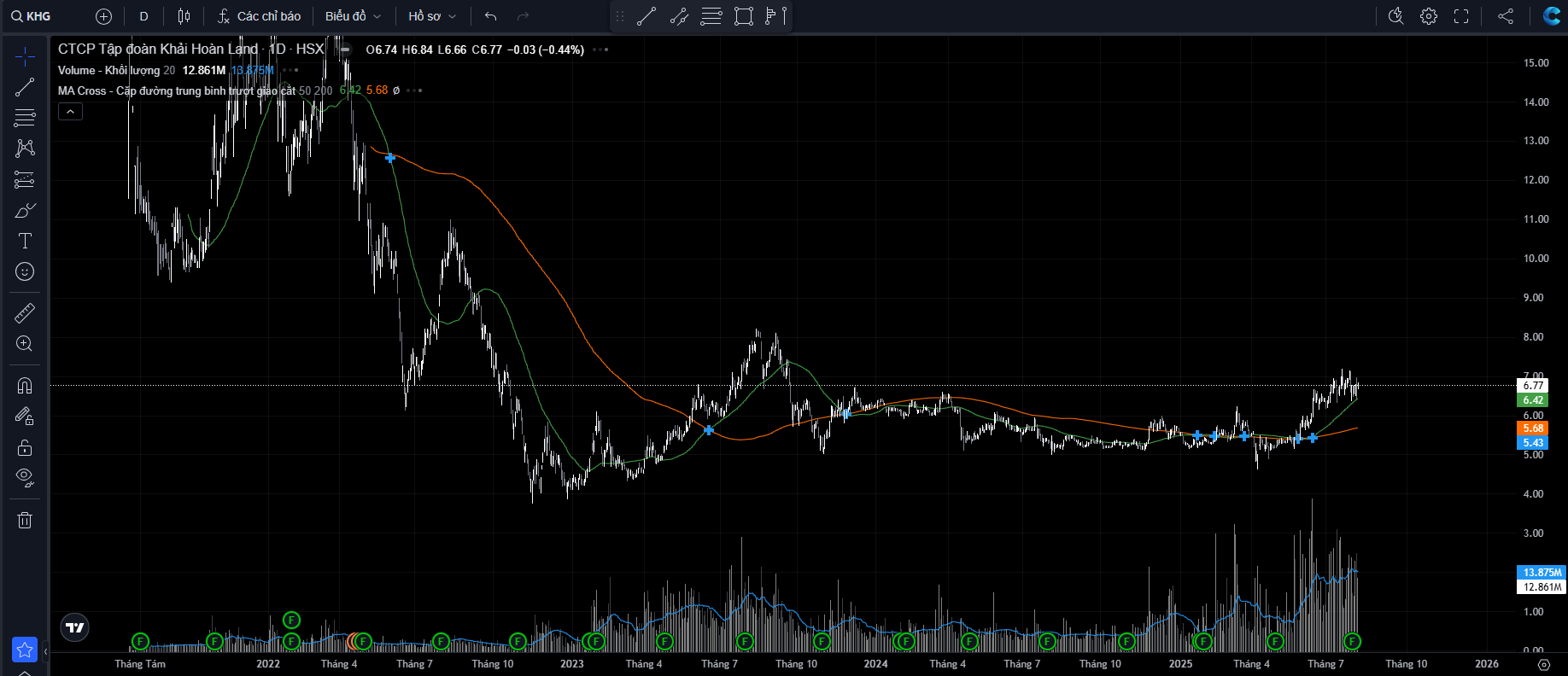Select the Text annotation tool
The height and width of the screenshot is (676, 1568).
[x=25, y=241]
